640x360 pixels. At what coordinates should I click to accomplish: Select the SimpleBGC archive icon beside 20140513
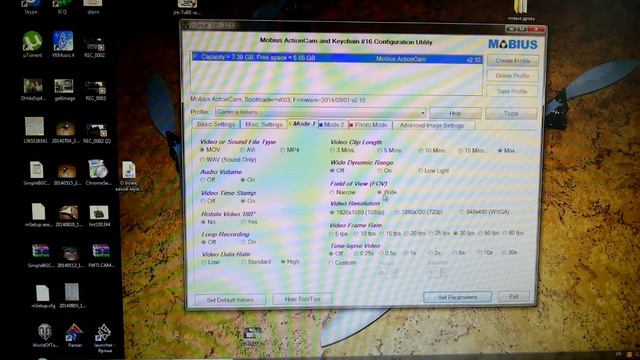[40, 256]
